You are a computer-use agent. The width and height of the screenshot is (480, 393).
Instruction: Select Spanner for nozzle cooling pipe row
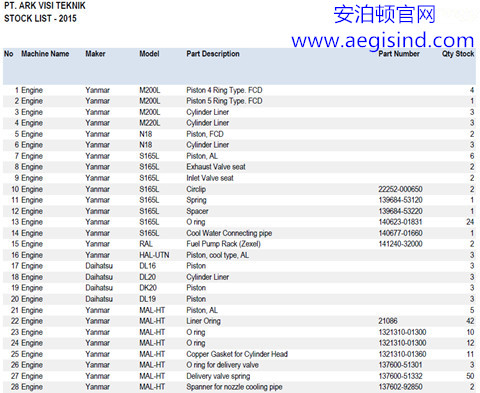pos(239,387)
